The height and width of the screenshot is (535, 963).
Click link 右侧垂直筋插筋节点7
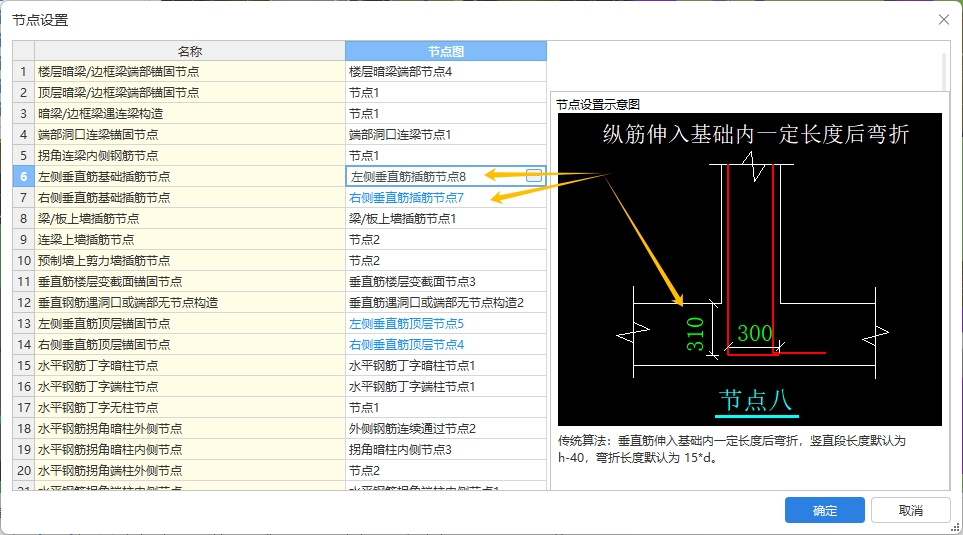click(x=407, y=198)
